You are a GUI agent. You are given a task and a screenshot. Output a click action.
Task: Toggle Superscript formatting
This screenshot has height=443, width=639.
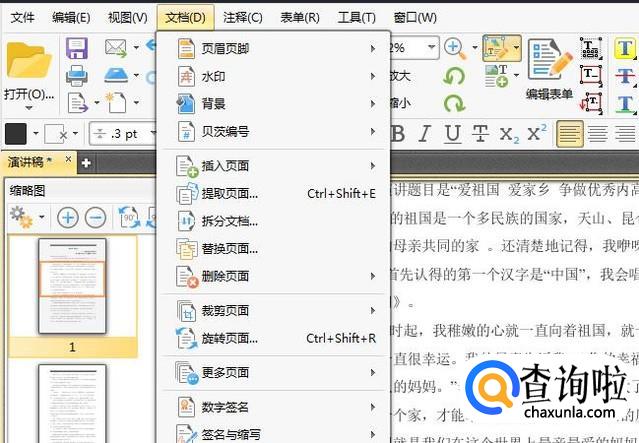point(536,134)
